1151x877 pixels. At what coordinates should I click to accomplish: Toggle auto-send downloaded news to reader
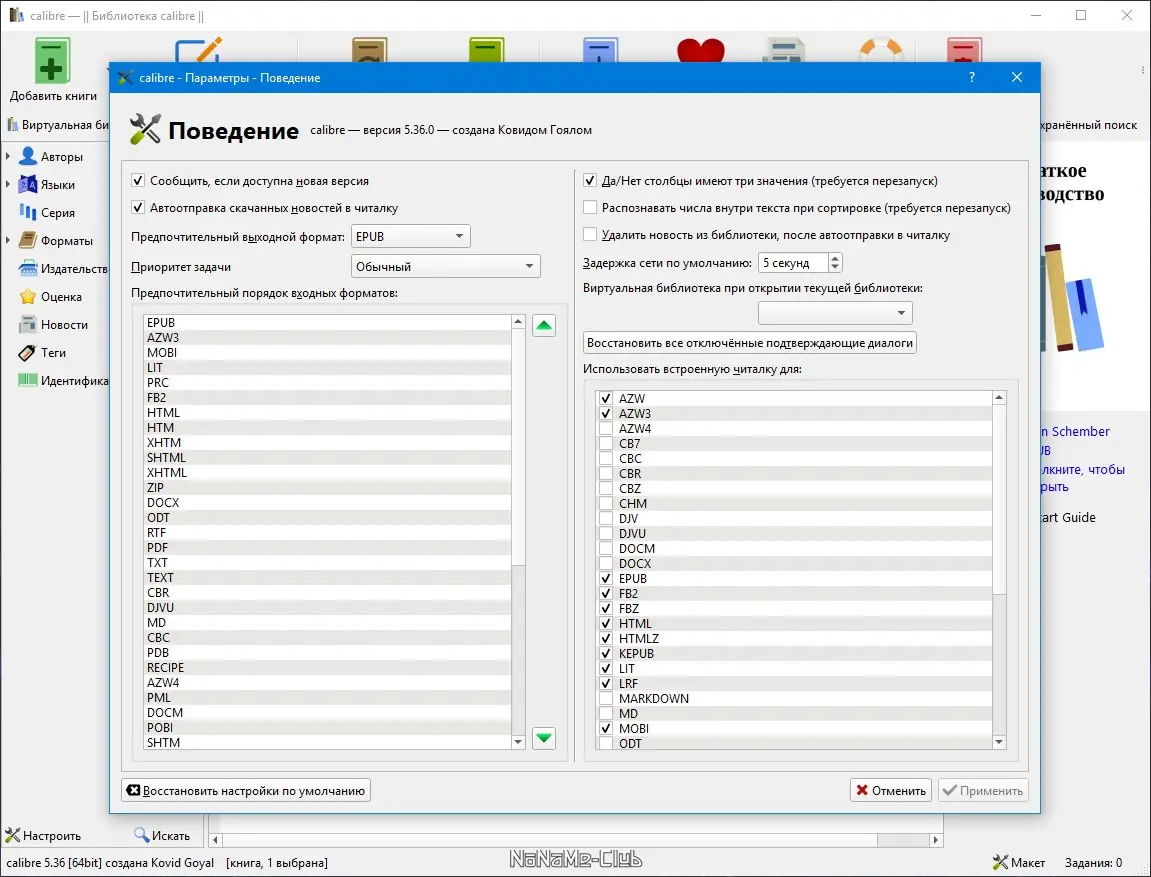[138, 208]
